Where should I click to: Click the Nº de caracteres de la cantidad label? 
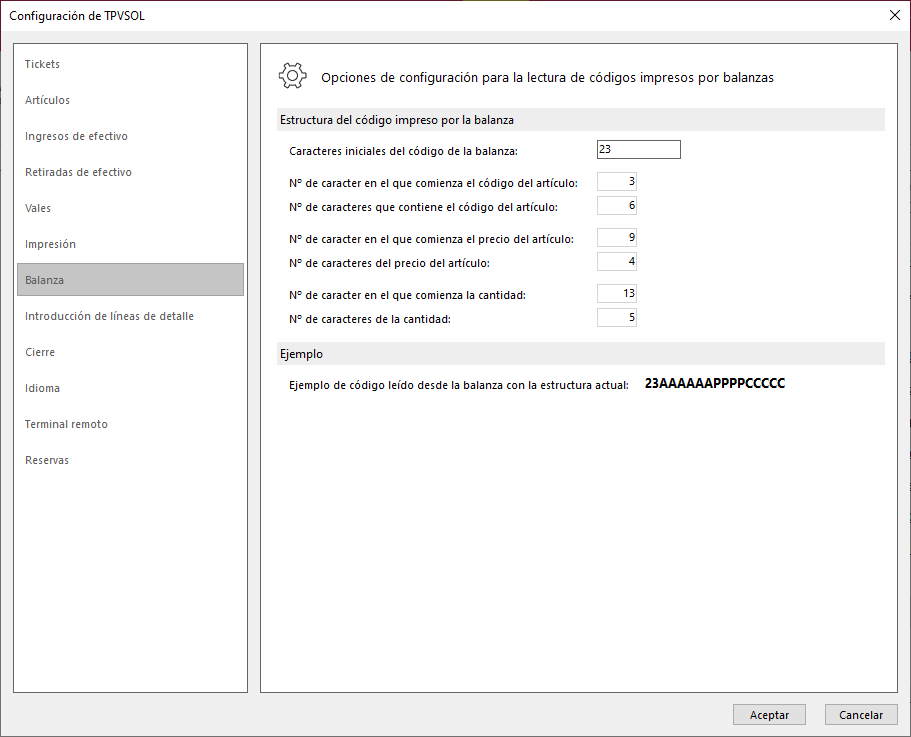[x=370, y=319]
